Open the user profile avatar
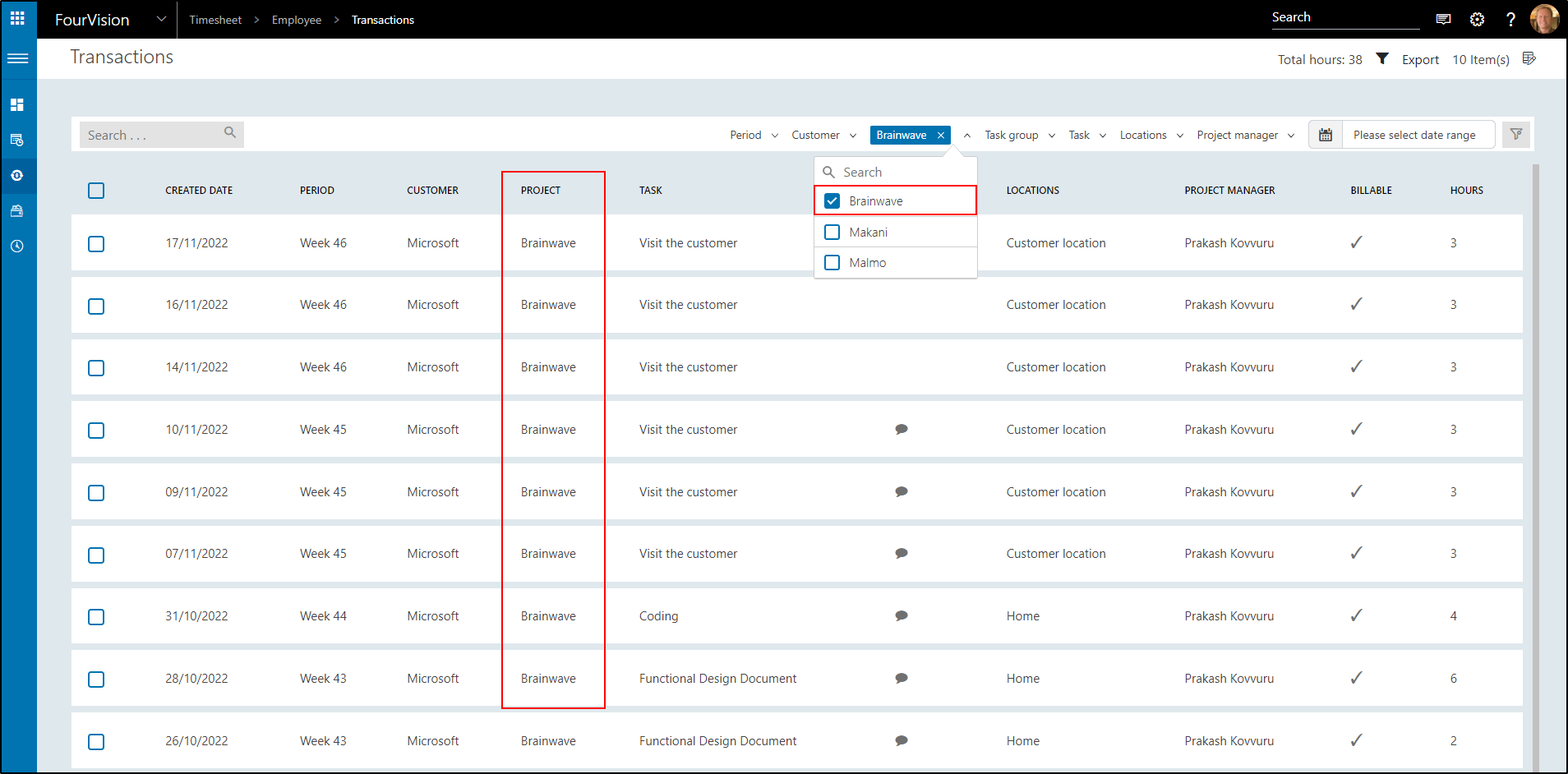The width and height of the screenshot is (1568, 774). (1544, 19)
